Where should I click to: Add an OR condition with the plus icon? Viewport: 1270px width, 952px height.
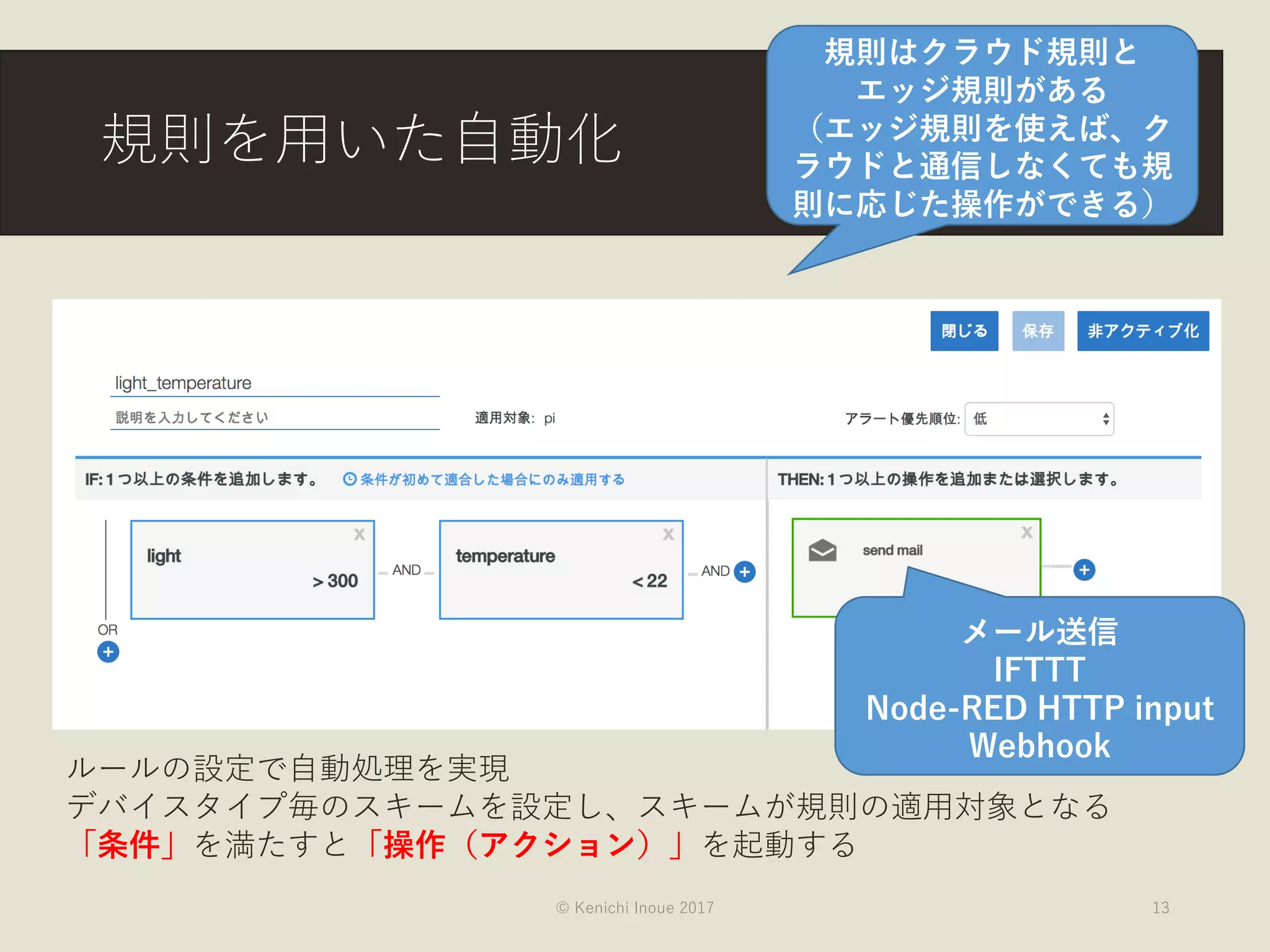pos(108,652)
